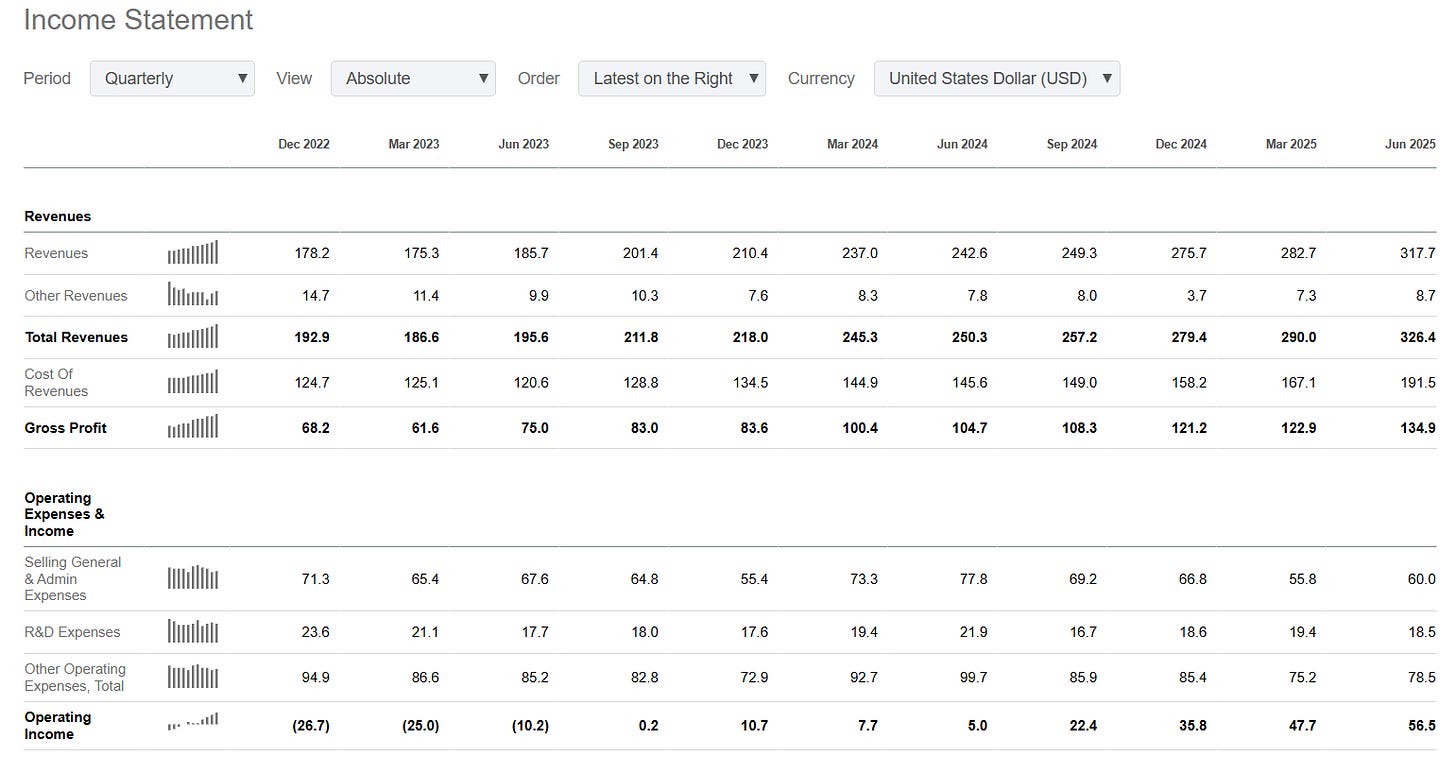This screenshot has height=758, width=1456.
Task: Click the Cost Of Revenues row label
Action: click(56, 382)
